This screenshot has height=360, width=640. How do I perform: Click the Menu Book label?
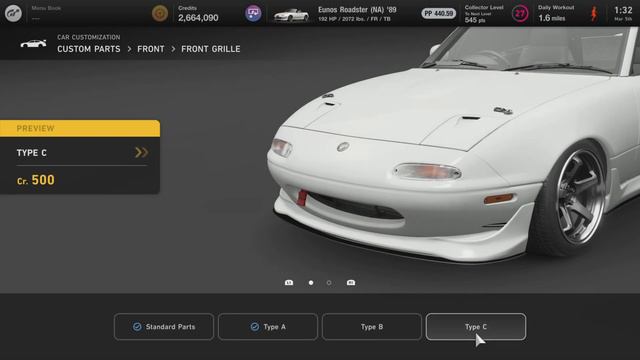click(x=46, y=8)
